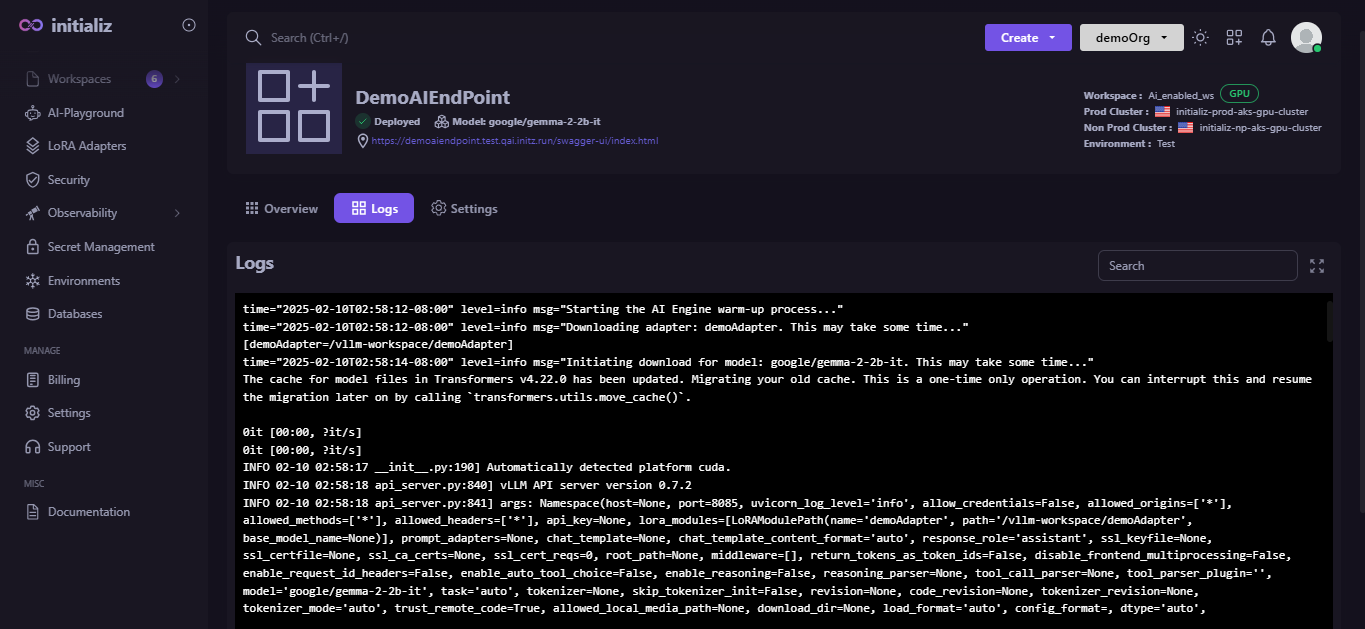Viewport: 1365px width, 629px height.
Task: Click the magnifier icon in top search
Action: 253,37
